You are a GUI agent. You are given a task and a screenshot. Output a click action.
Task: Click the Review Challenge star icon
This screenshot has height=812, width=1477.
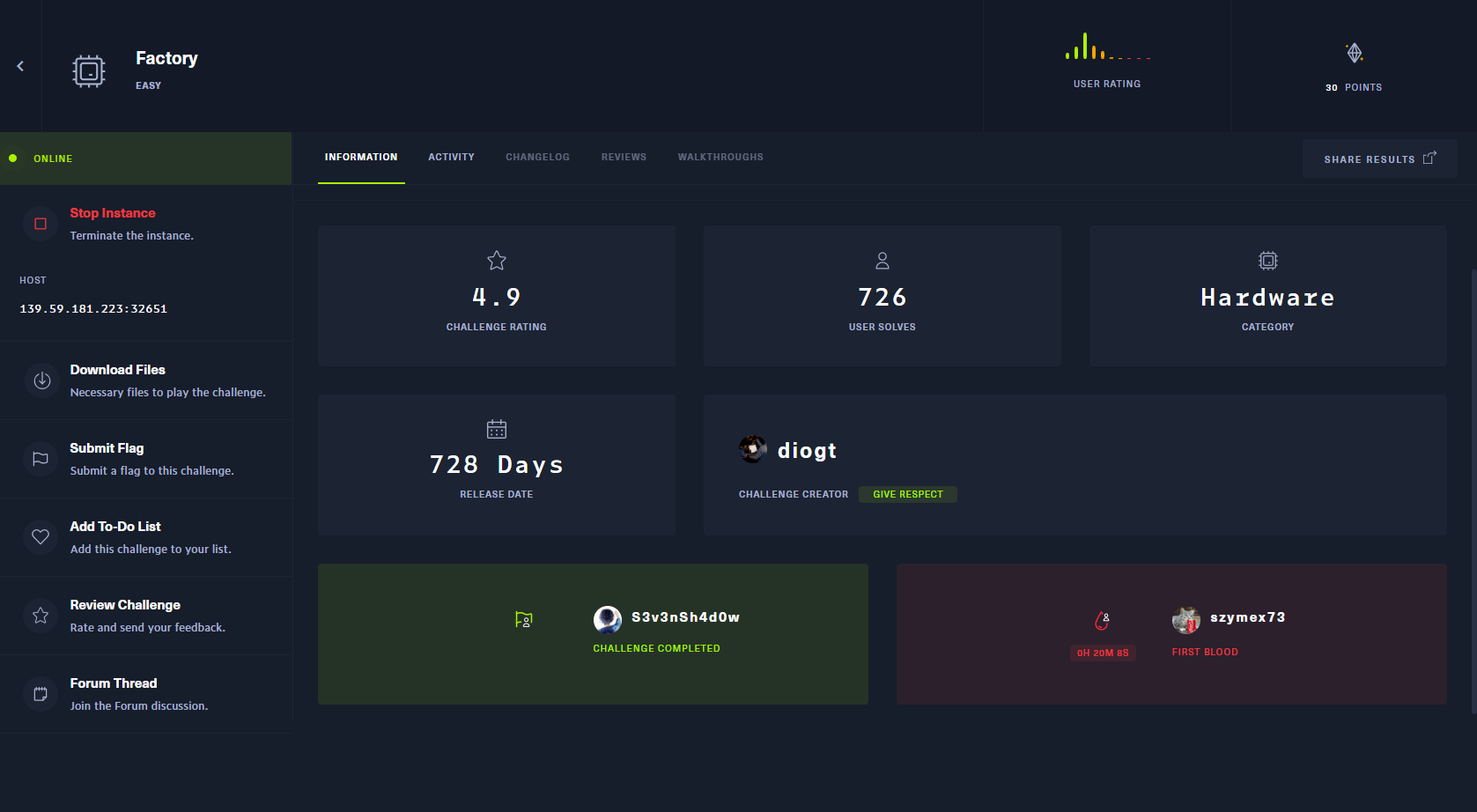(41, 615)
